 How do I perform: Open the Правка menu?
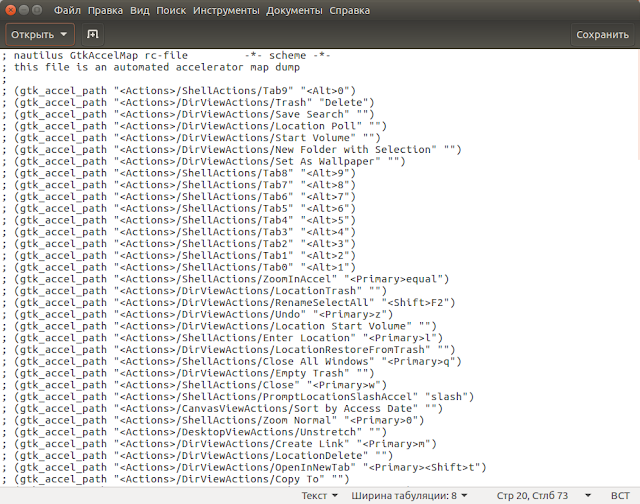pos(105,10)
